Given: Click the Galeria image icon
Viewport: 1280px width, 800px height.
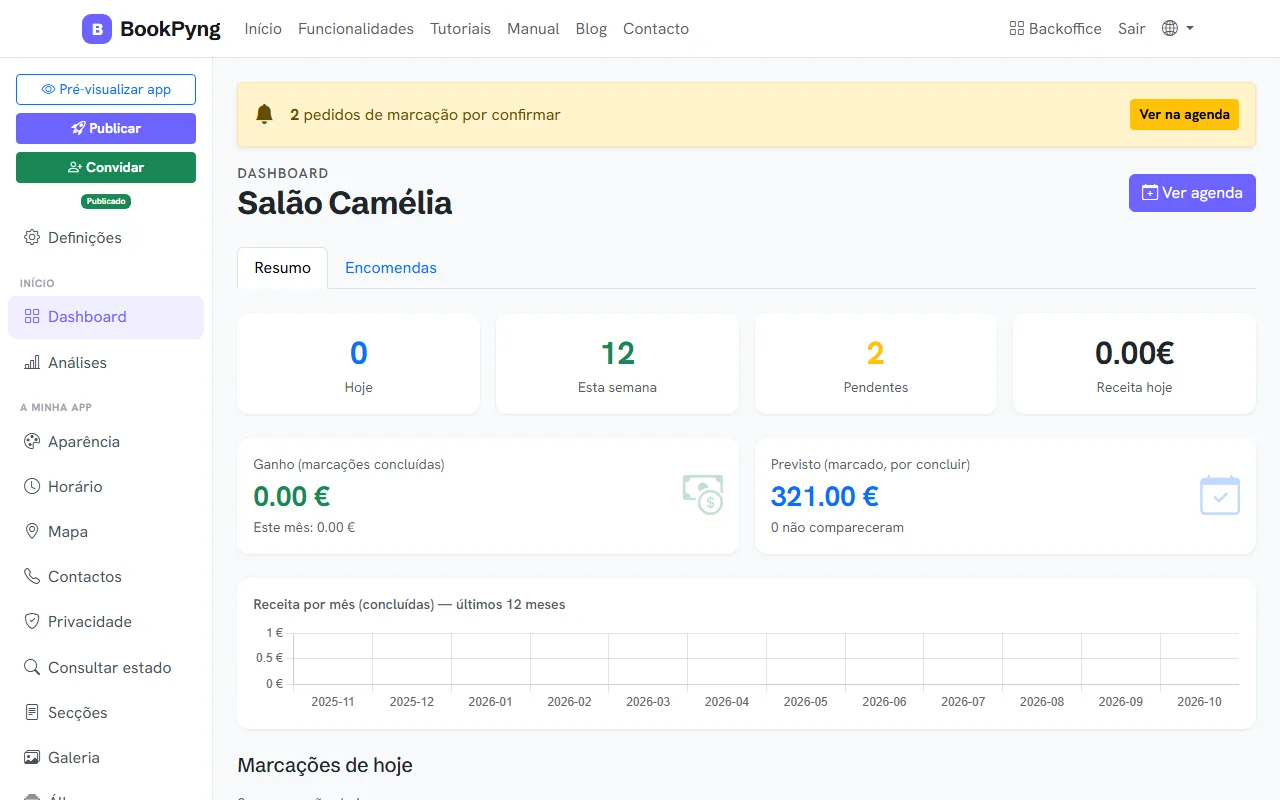Looking at the screenshot, I should (x=31, y=757).
